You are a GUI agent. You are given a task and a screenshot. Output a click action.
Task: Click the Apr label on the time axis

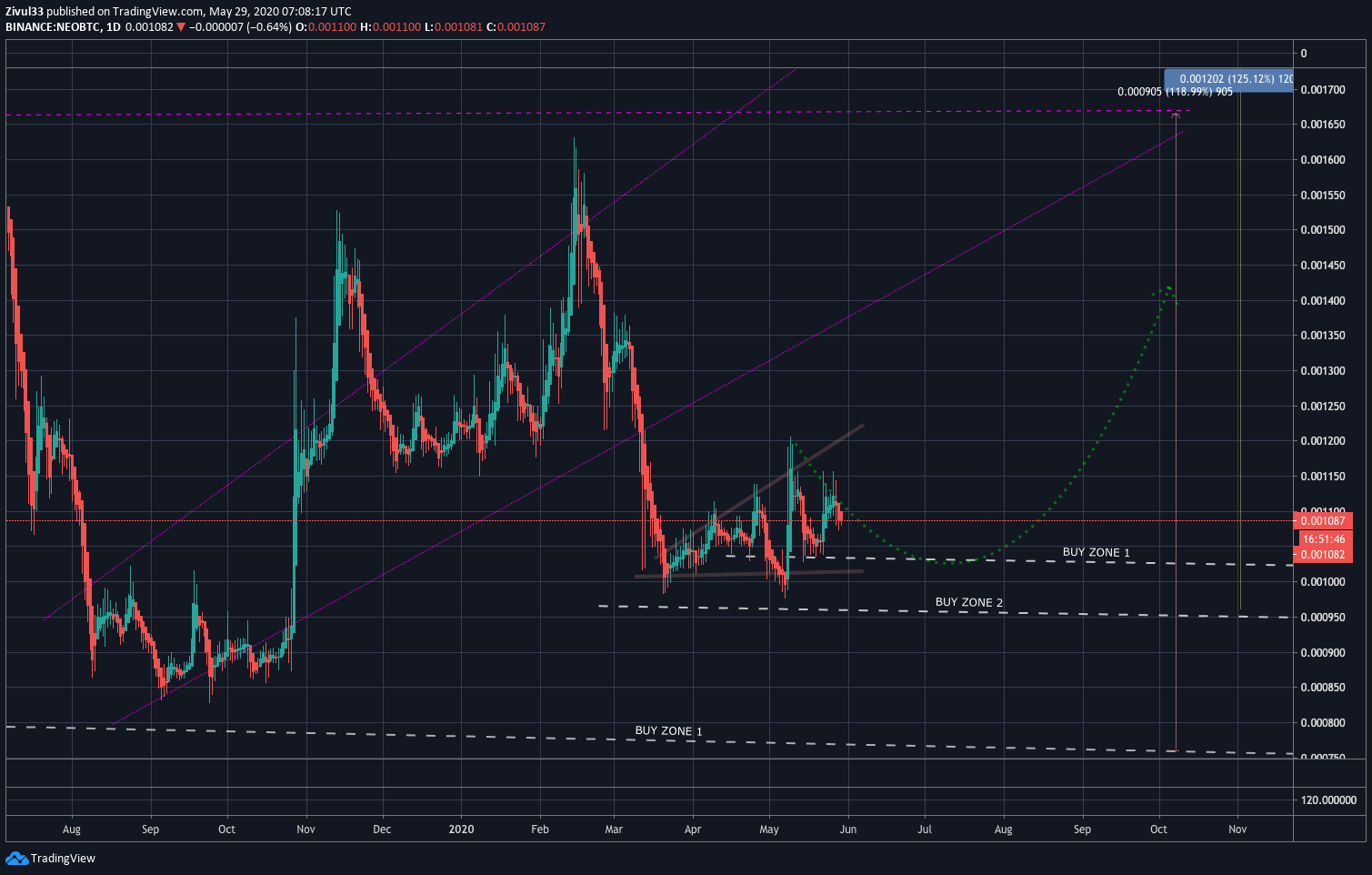tap(693, 830)
